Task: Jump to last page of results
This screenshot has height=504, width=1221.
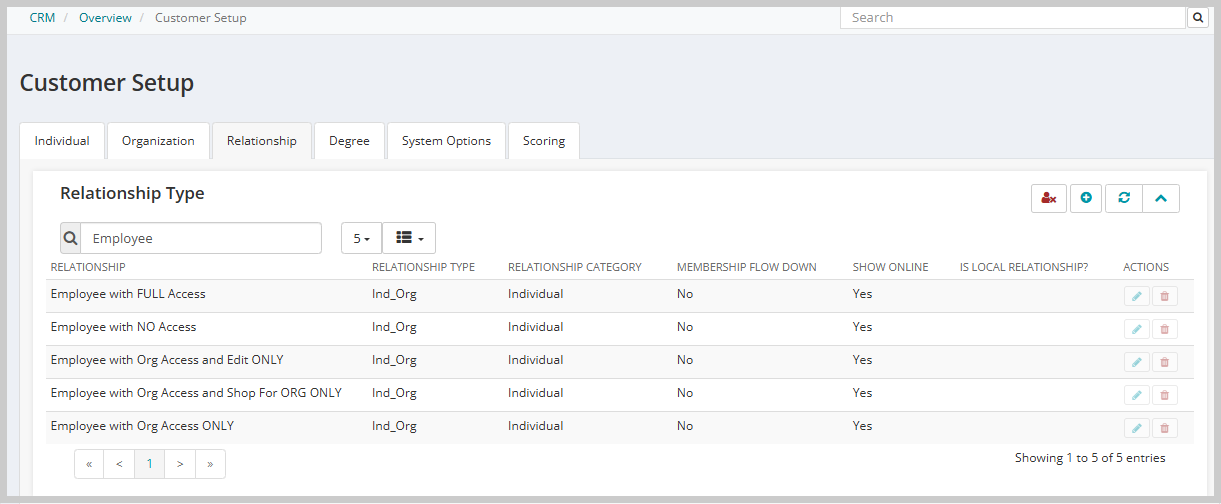Action: 210,464
